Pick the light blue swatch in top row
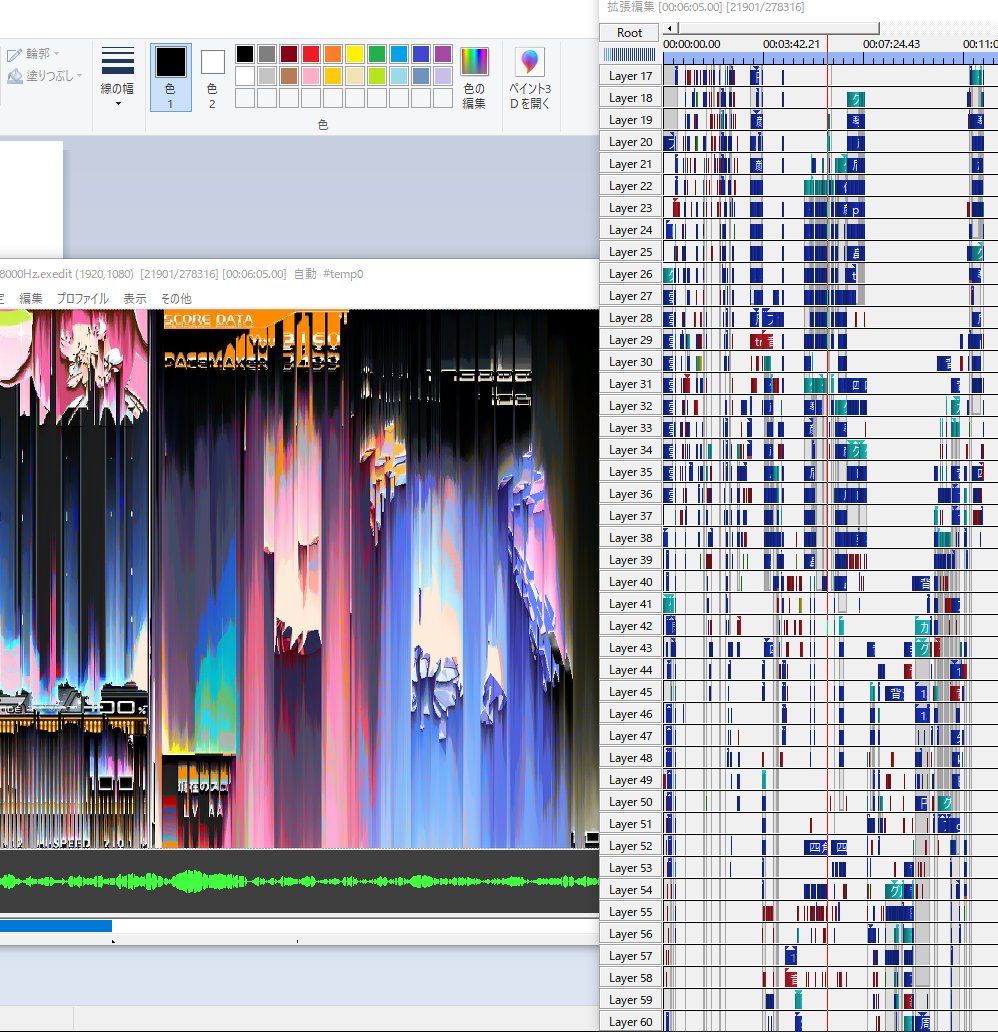This screenshot has height=1032, width=998. [399, 53]
